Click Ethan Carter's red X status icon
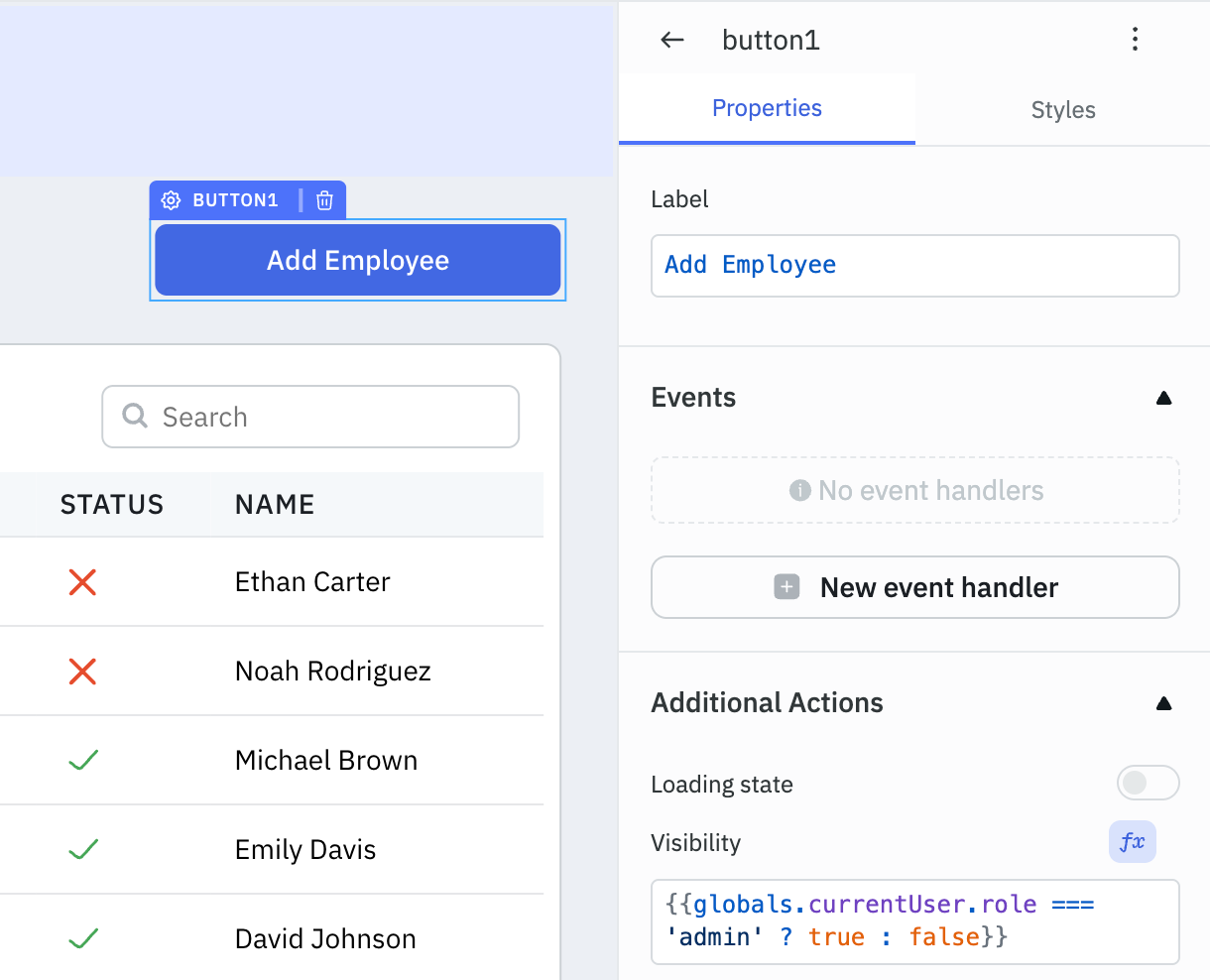 (x=82, y=582)
